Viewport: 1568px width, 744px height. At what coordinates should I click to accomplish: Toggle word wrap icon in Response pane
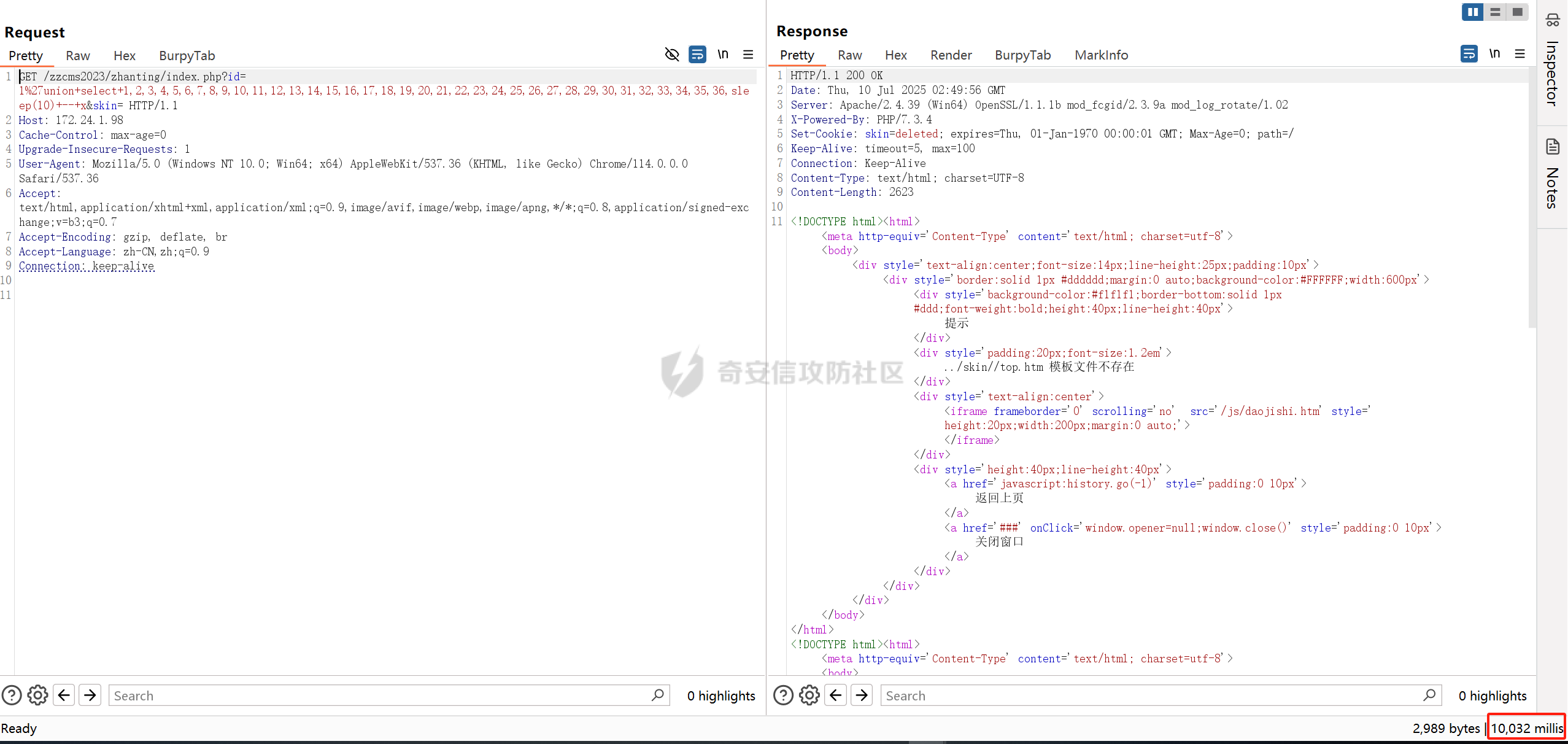(1469, 54)
